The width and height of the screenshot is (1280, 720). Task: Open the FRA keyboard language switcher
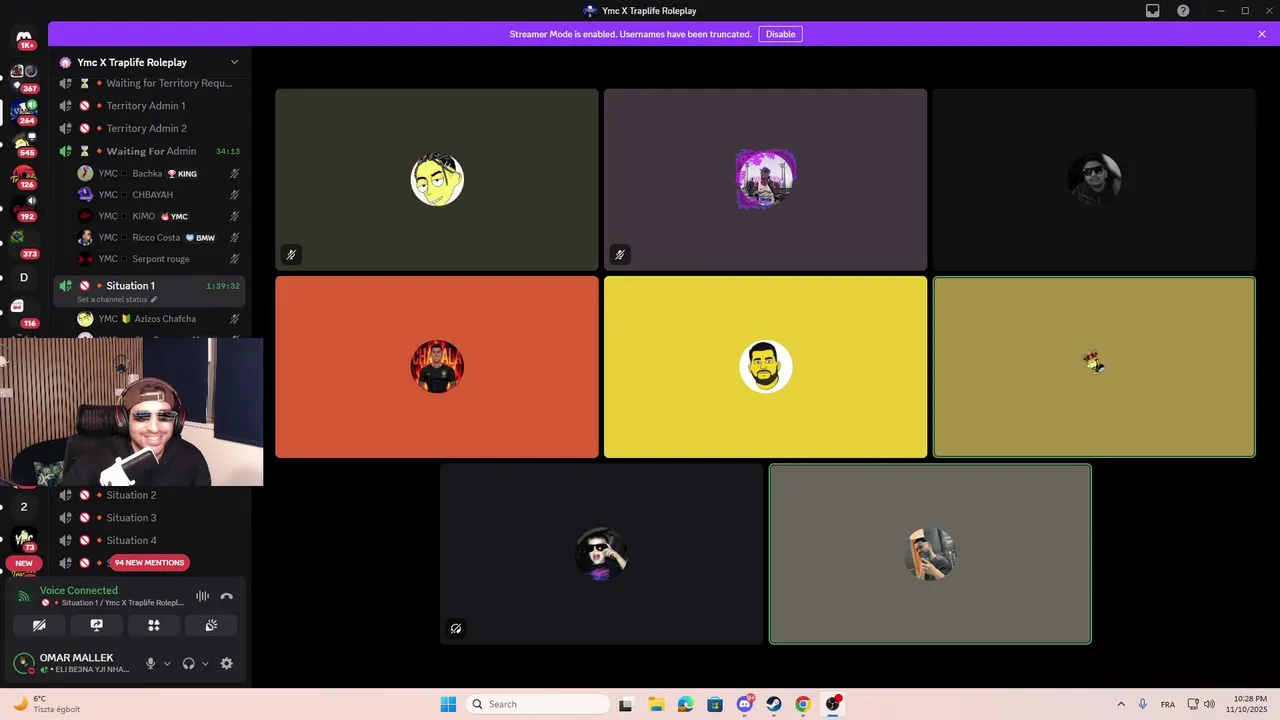(1168, 704)
